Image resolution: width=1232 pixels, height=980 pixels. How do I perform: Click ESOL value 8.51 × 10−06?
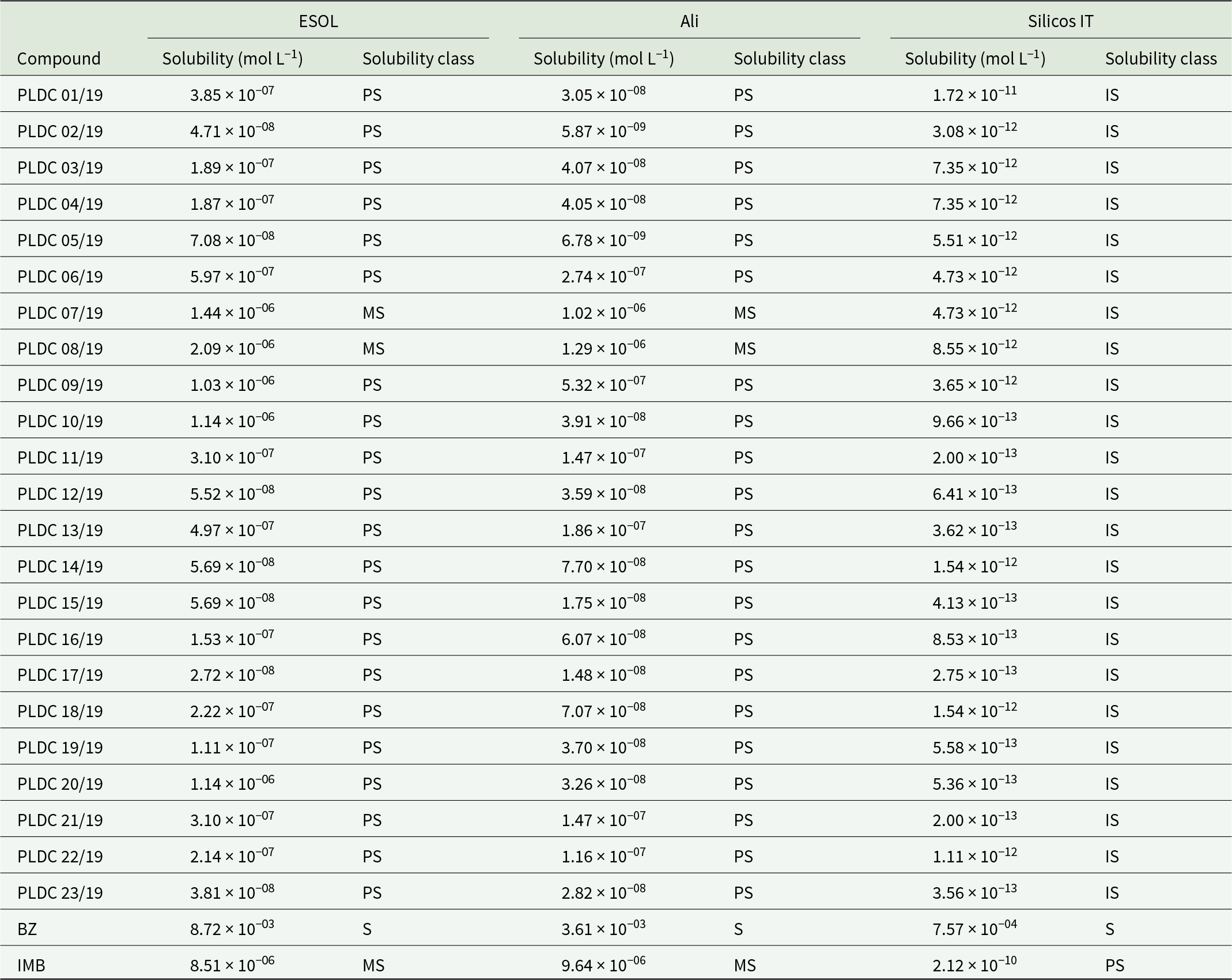coord(232,964)
